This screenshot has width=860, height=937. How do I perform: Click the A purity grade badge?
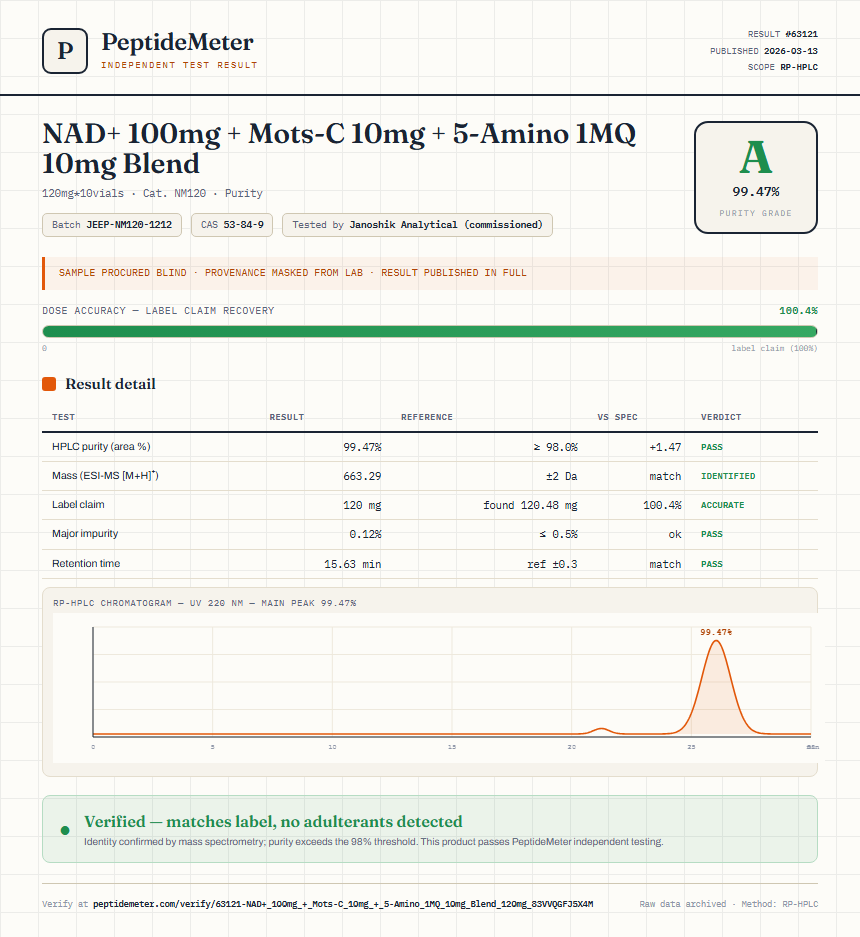(755, 177)
